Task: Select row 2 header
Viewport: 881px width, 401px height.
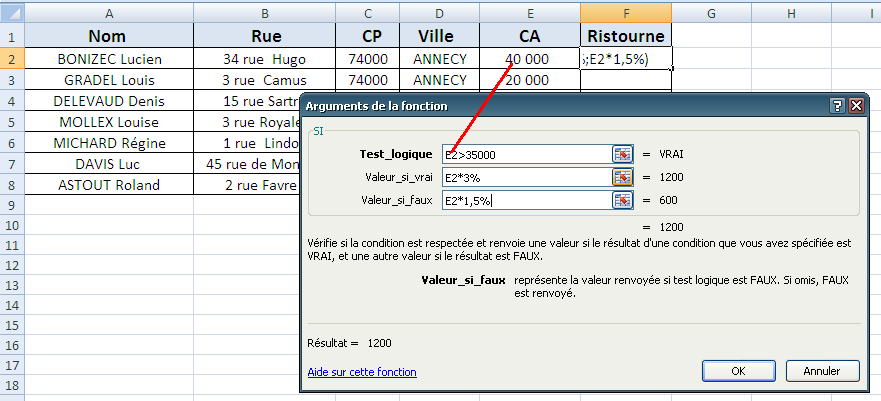Action: [12, 59]
